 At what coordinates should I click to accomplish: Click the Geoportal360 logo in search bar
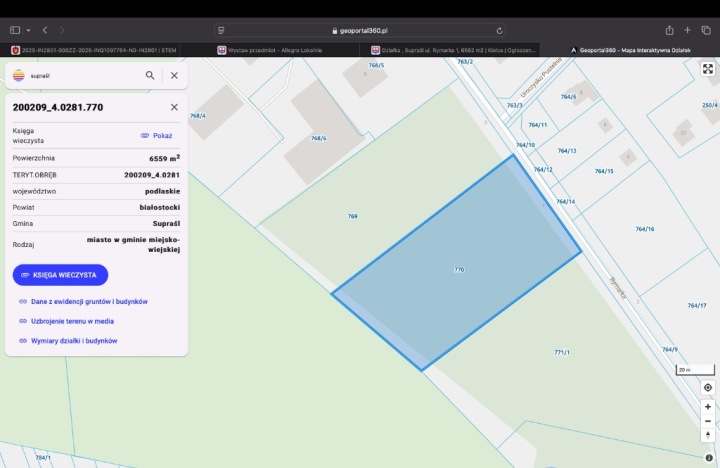20,75
